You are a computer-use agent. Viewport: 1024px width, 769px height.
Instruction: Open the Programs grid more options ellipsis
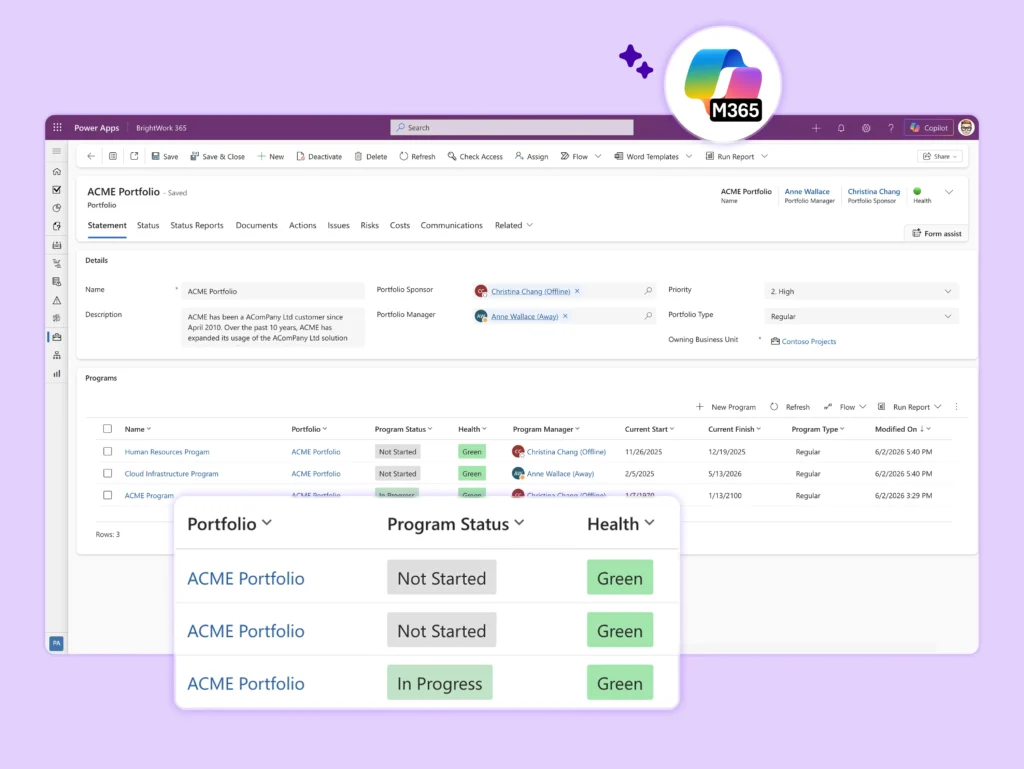click(x=957, y=407)
